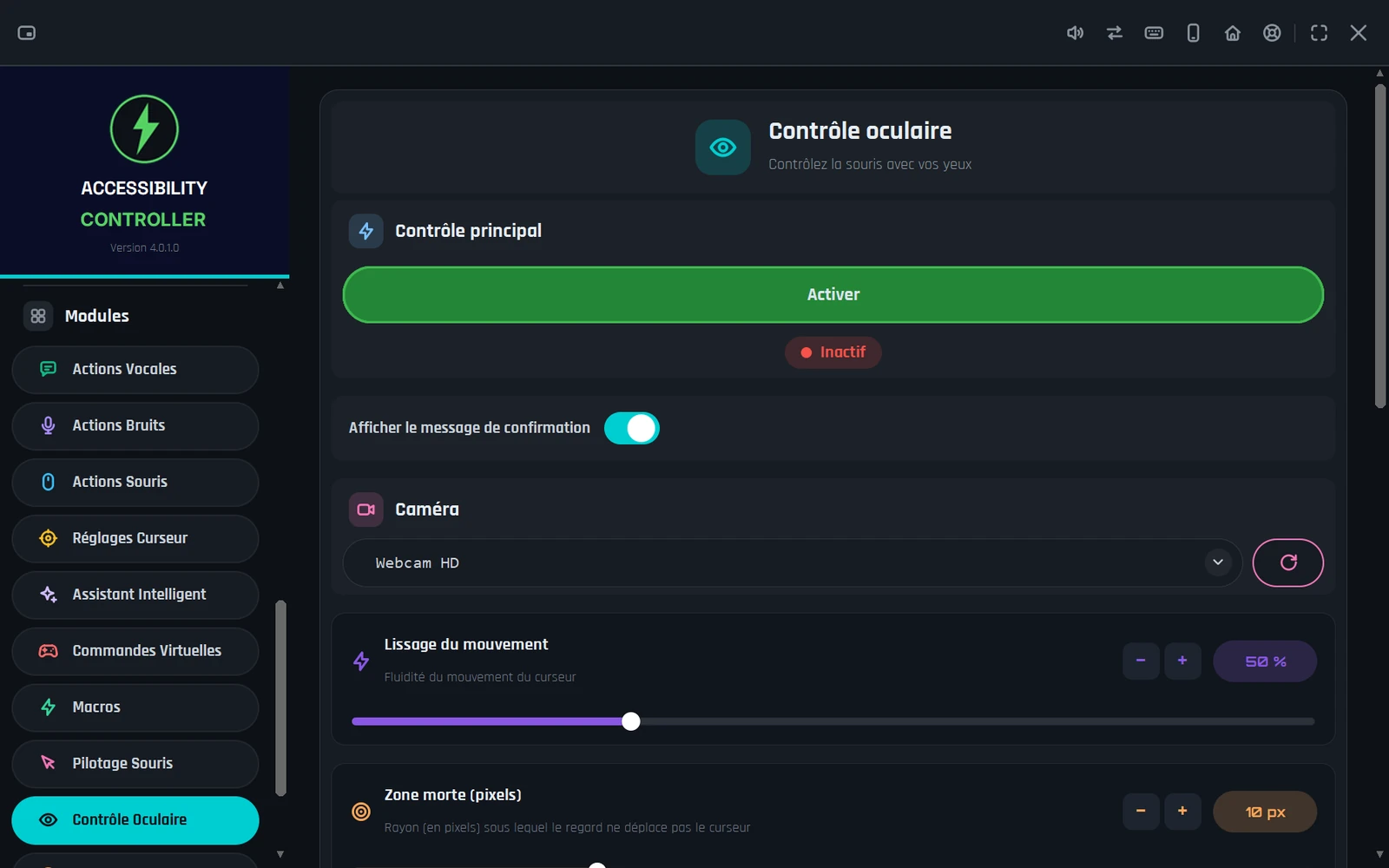Refresh the camera list with reload icon

[1288, 562]
